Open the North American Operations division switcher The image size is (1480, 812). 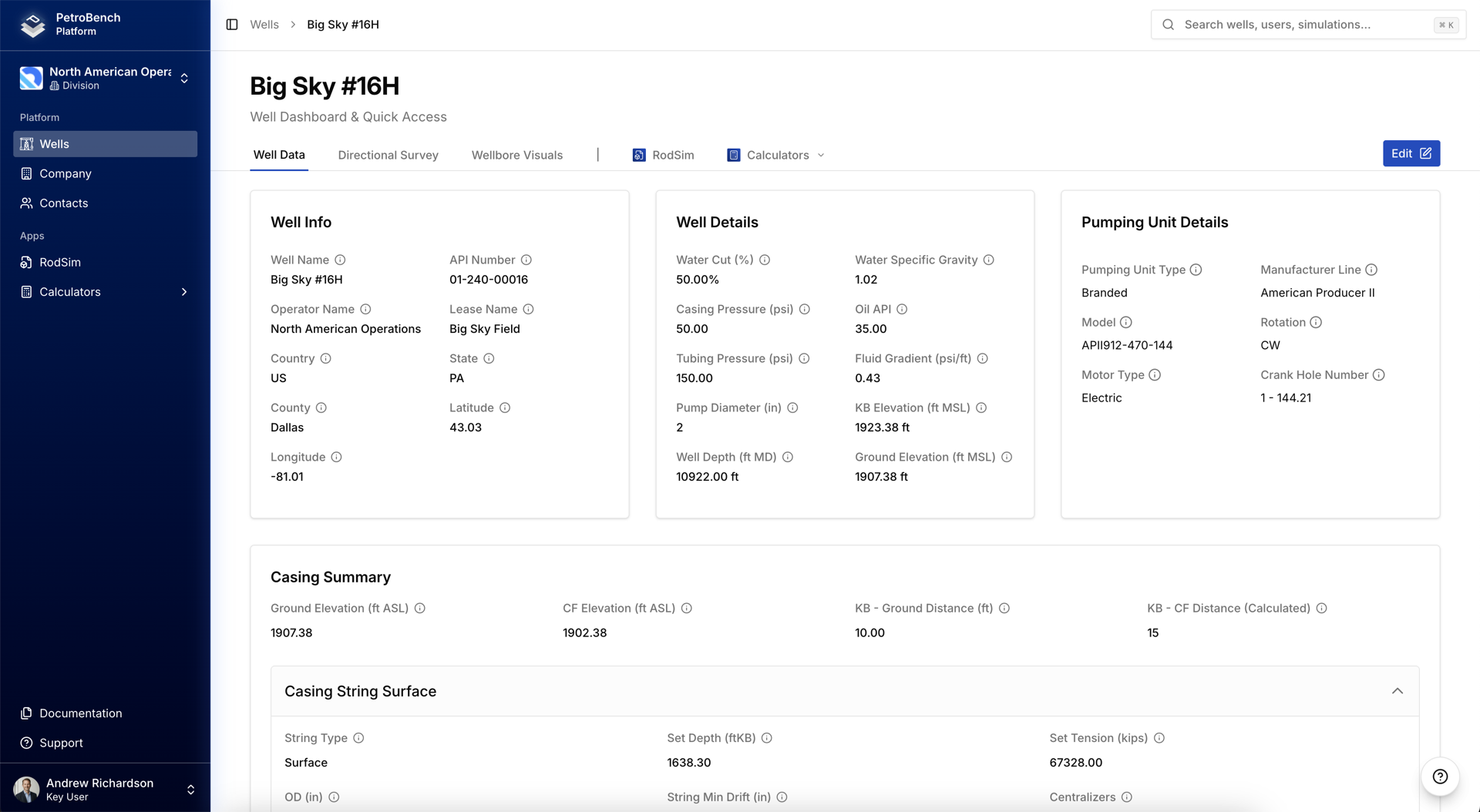(x=105, y=78)
